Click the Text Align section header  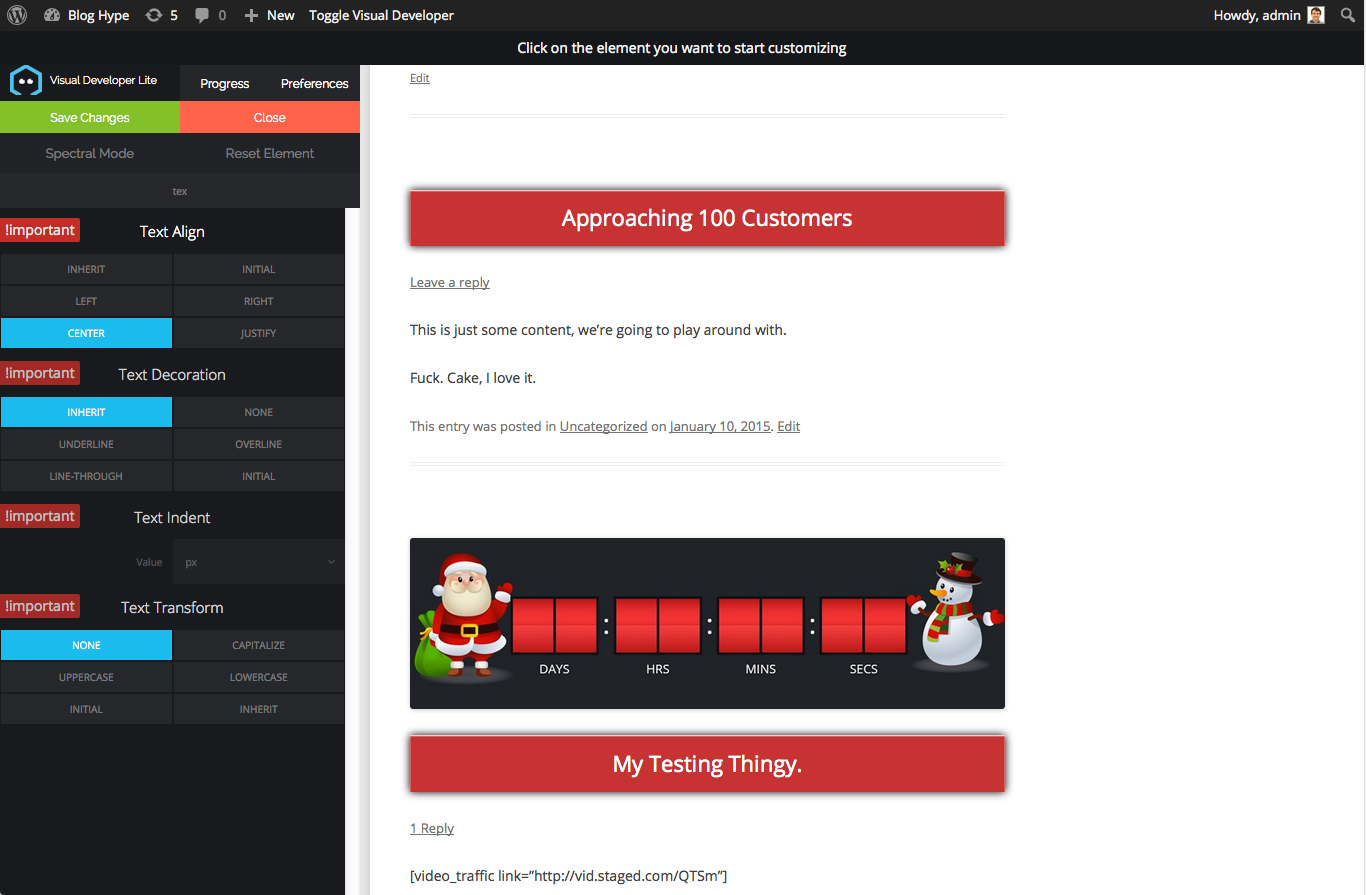172,231
